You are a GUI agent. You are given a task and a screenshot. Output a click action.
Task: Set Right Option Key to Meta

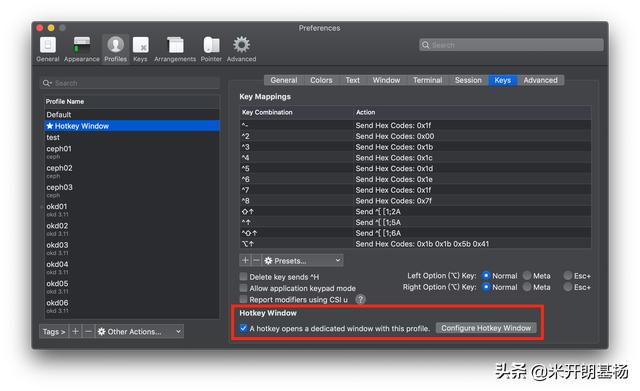[527, 287]
